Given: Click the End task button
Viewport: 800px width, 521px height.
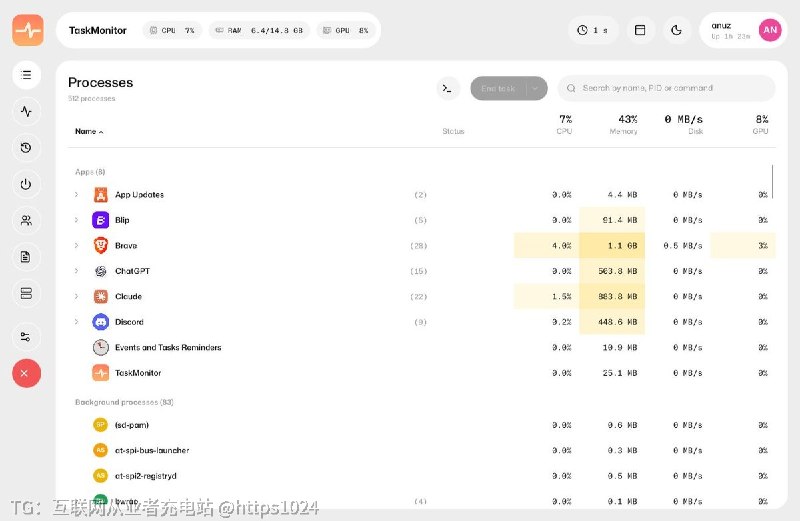Looking at the screenshot, I should coord(498,88).
